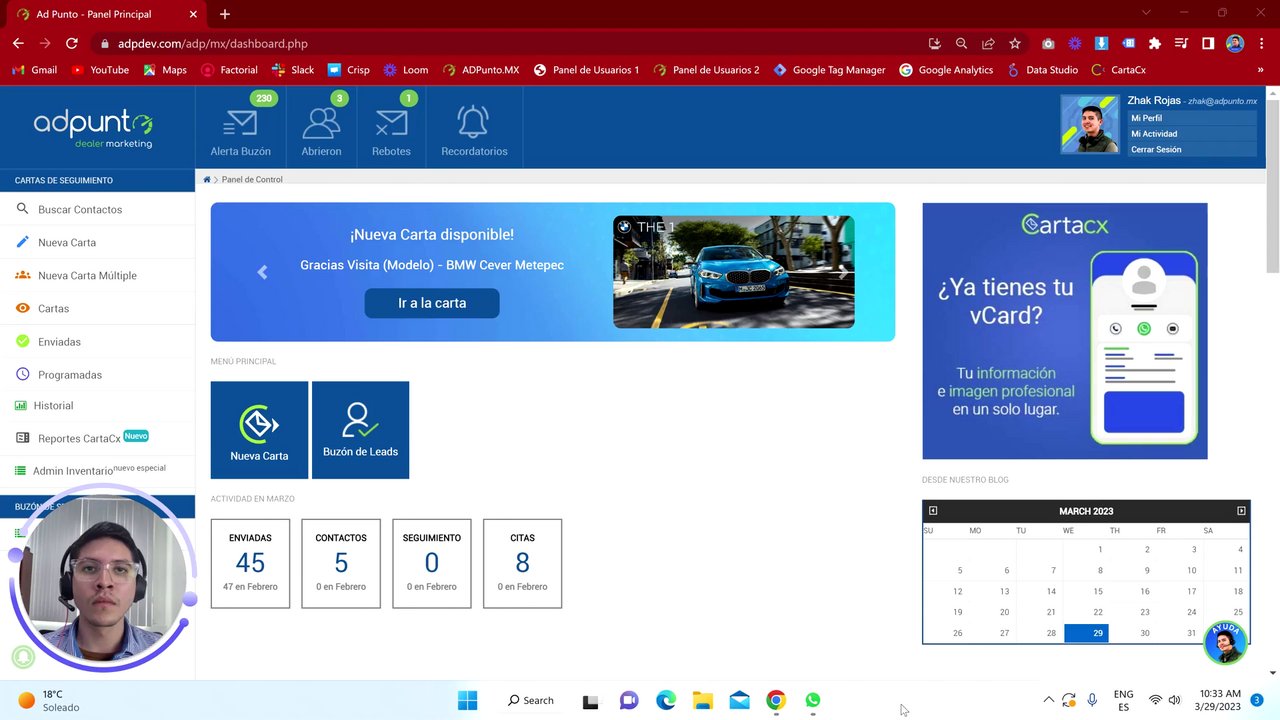This screenshot has height=720, width=1280.
Task: Click the CartaCx vCard banner ad
Action: [1064, 331]
